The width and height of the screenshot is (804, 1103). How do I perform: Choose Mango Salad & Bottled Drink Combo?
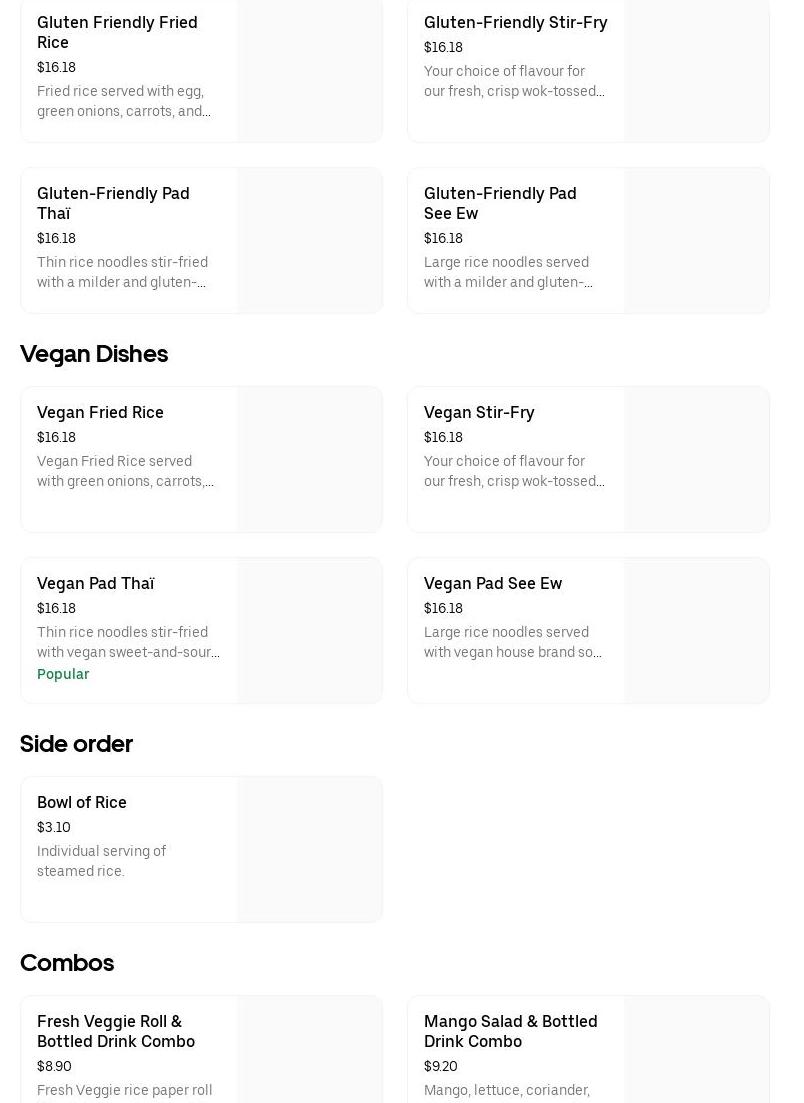[x=510, y=1031]
